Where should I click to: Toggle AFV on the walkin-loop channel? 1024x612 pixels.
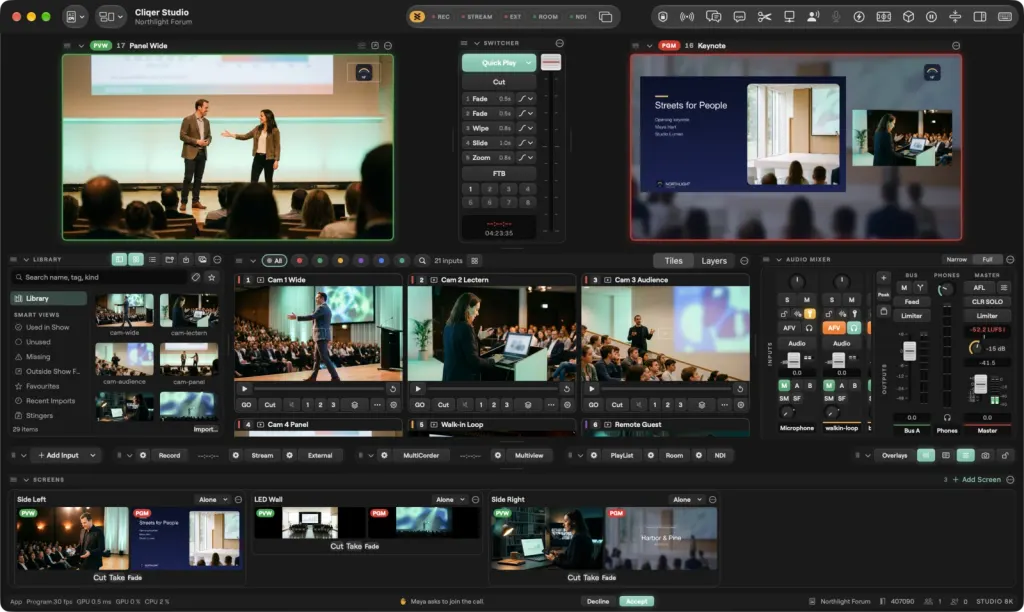[x=833, y=328]
